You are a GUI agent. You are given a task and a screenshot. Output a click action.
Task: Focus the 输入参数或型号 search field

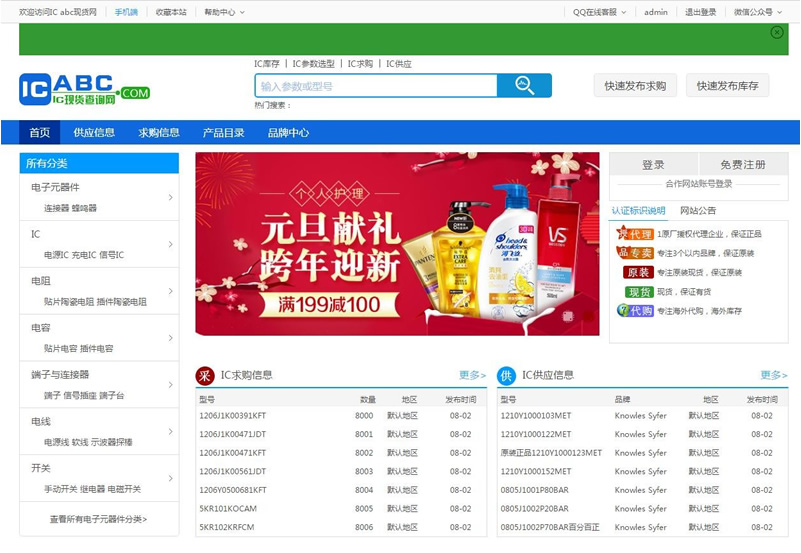point(376,86)
